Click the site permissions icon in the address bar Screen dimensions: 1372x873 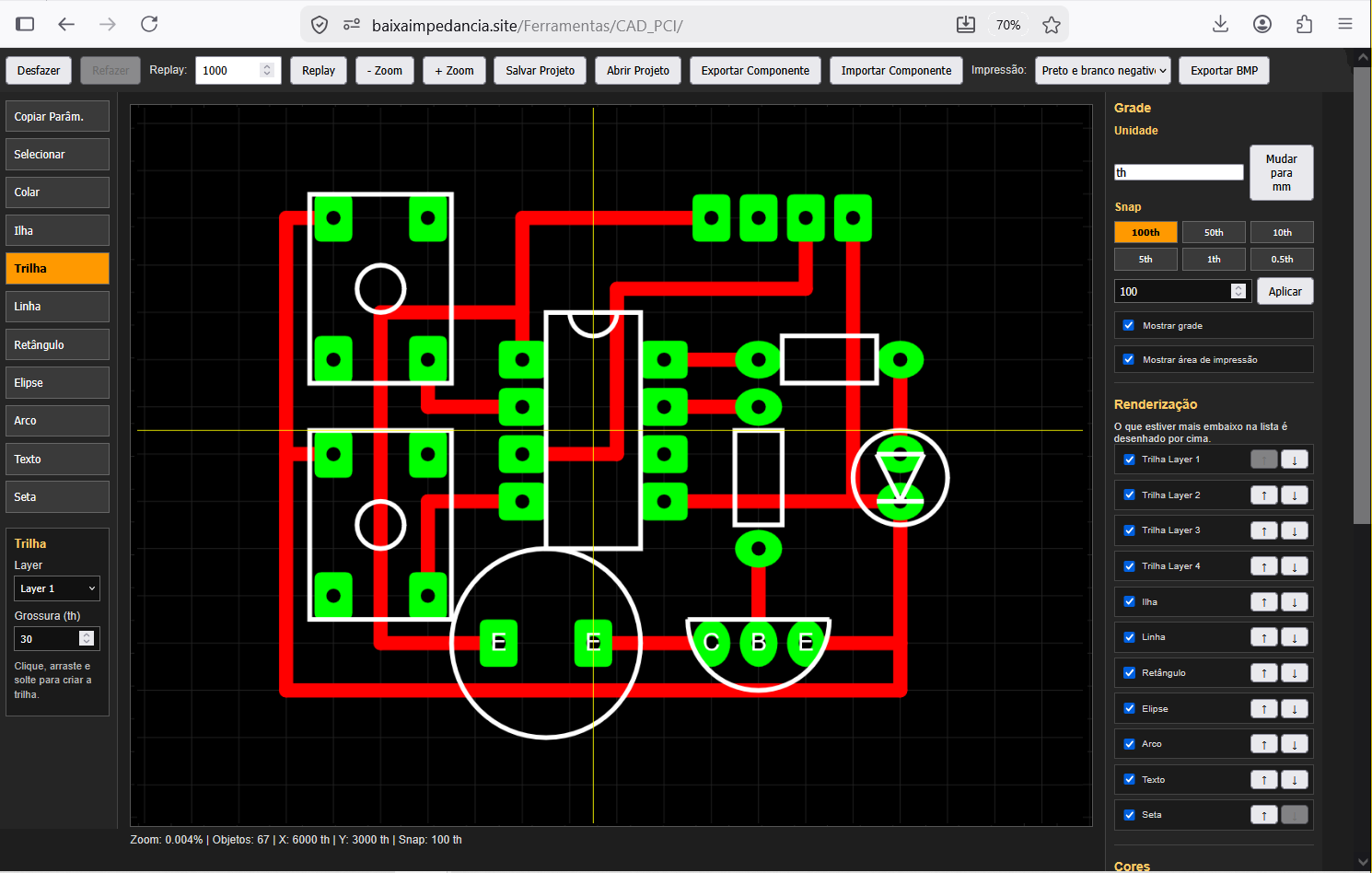pyautogui.click(x=351, y=25)
